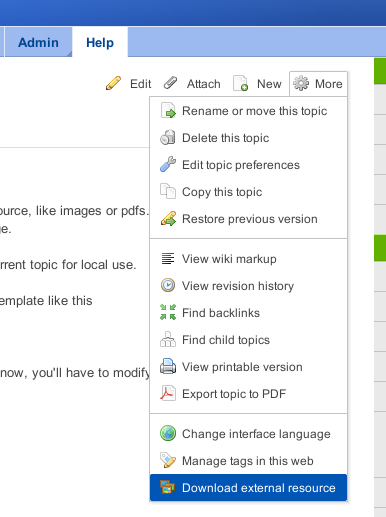Click the Attach toolbar label
This screenshot has height=517, width=386.
(x=204, y=84)
